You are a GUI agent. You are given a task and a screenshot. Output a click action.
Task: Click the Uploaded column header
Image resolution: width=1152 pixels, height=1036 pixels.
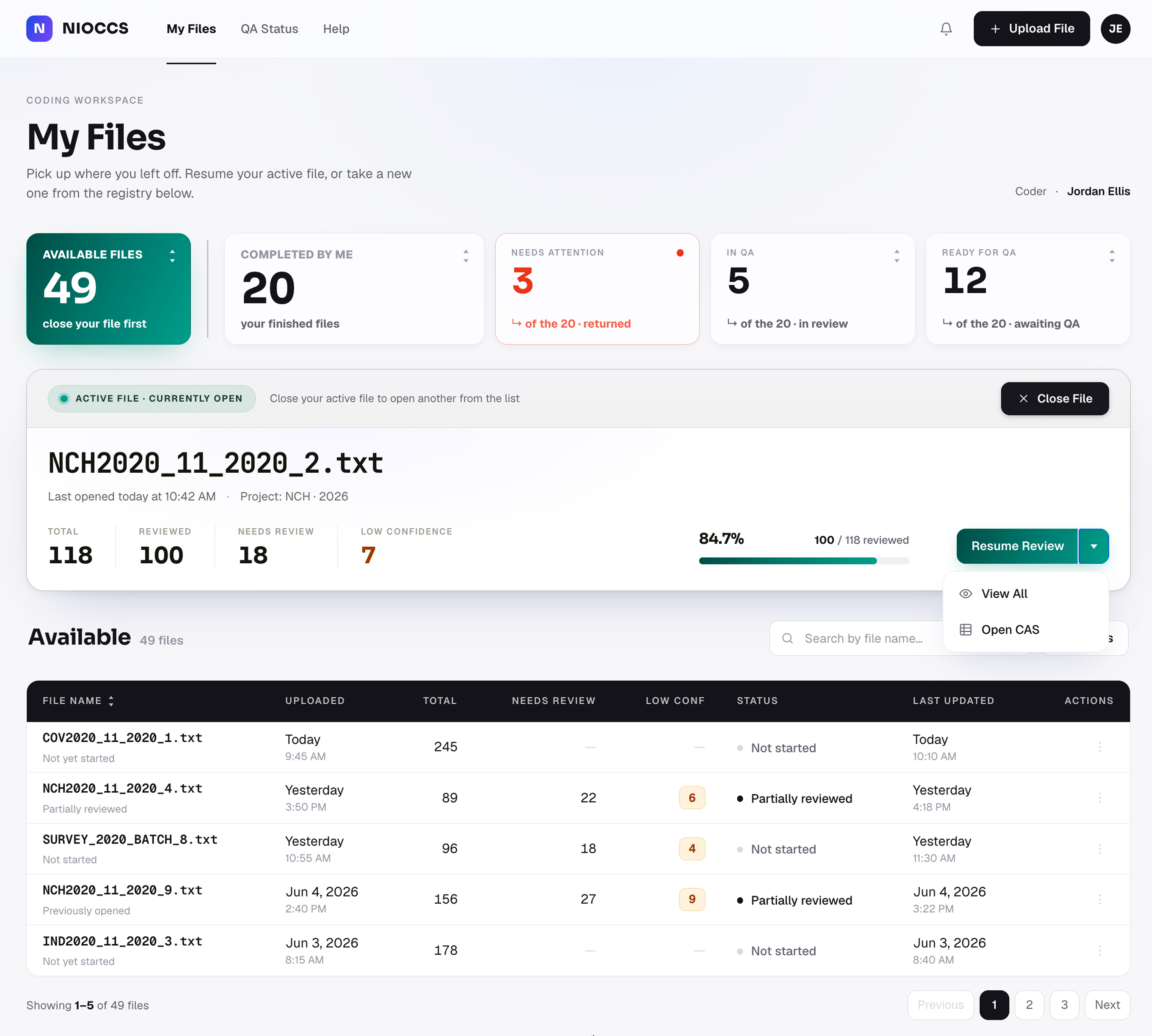[x=315, y=701]
